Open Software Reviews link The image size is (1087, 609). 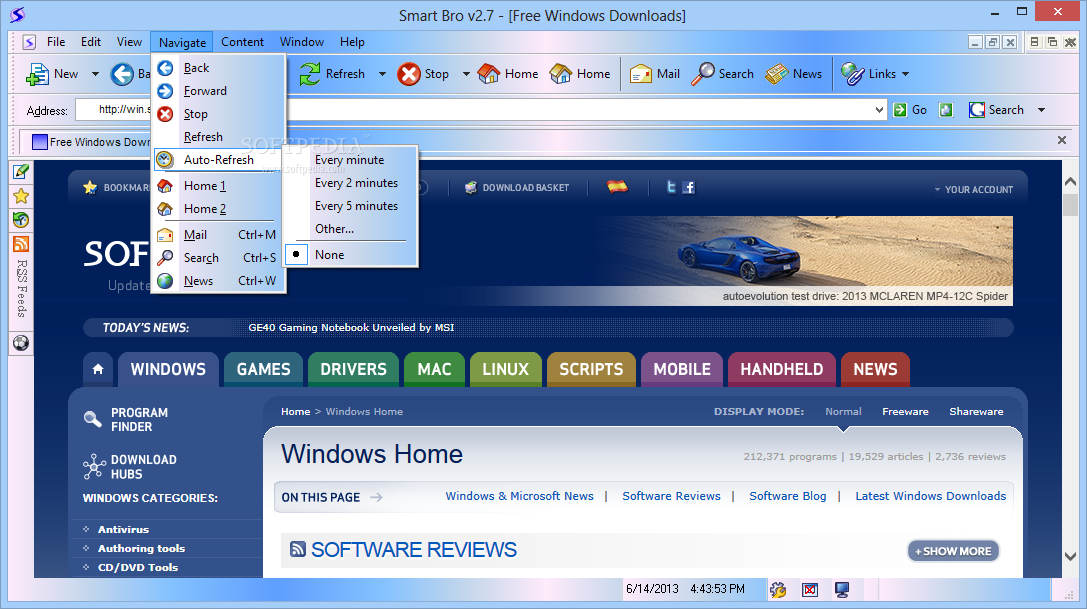671,496
